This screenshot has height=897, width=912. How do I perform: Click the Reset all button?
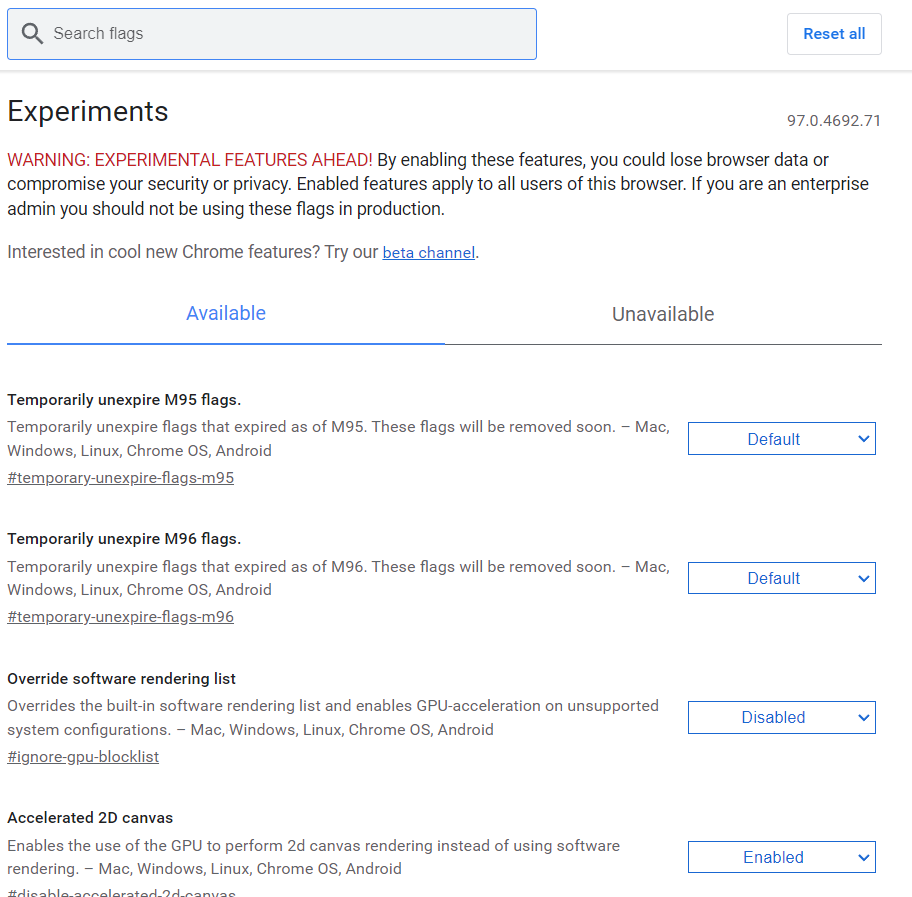834,34
